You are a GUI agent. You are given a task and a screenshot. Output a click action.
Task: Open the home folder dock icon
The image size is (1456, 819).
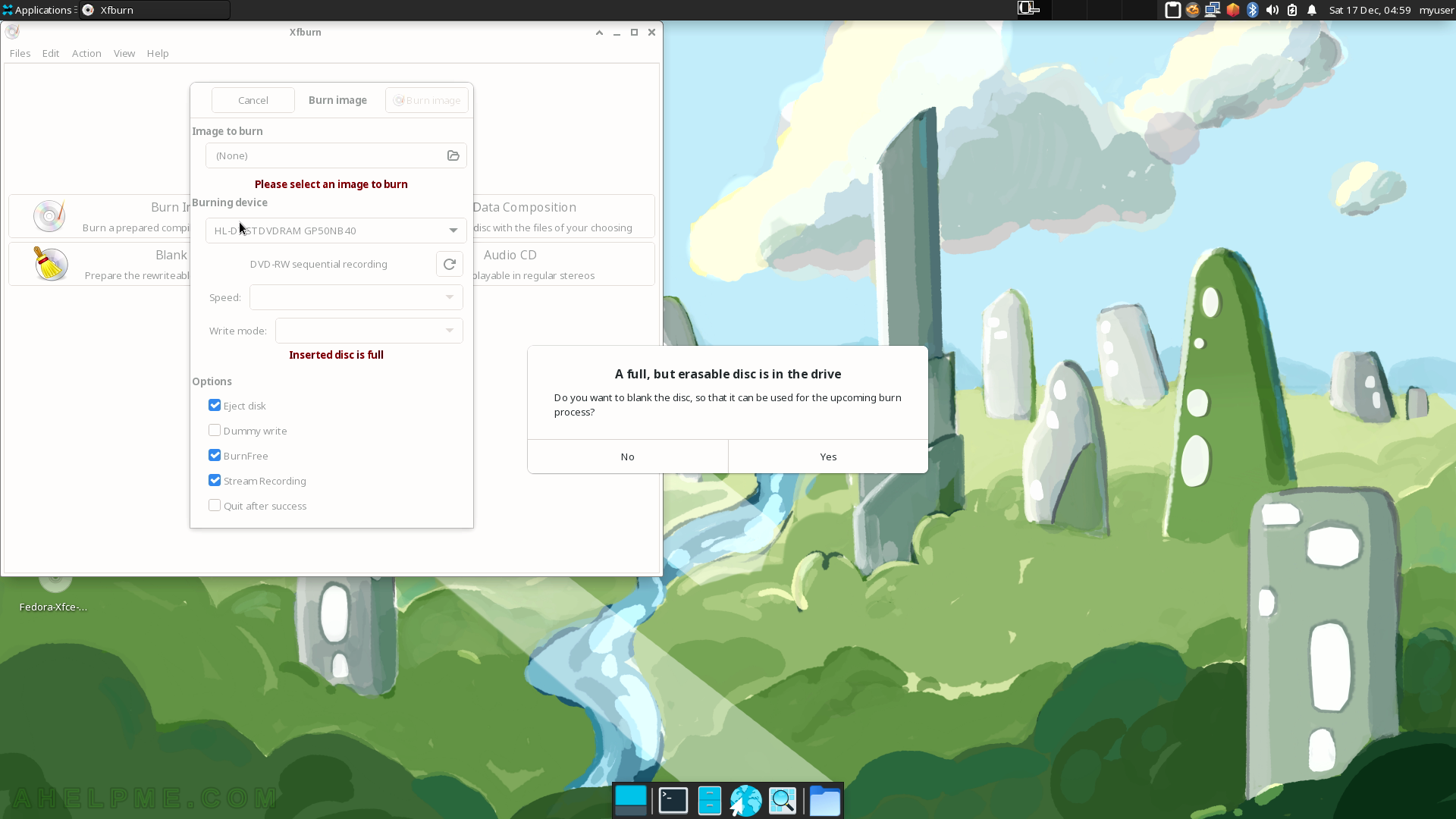click(x=825, y=801)
